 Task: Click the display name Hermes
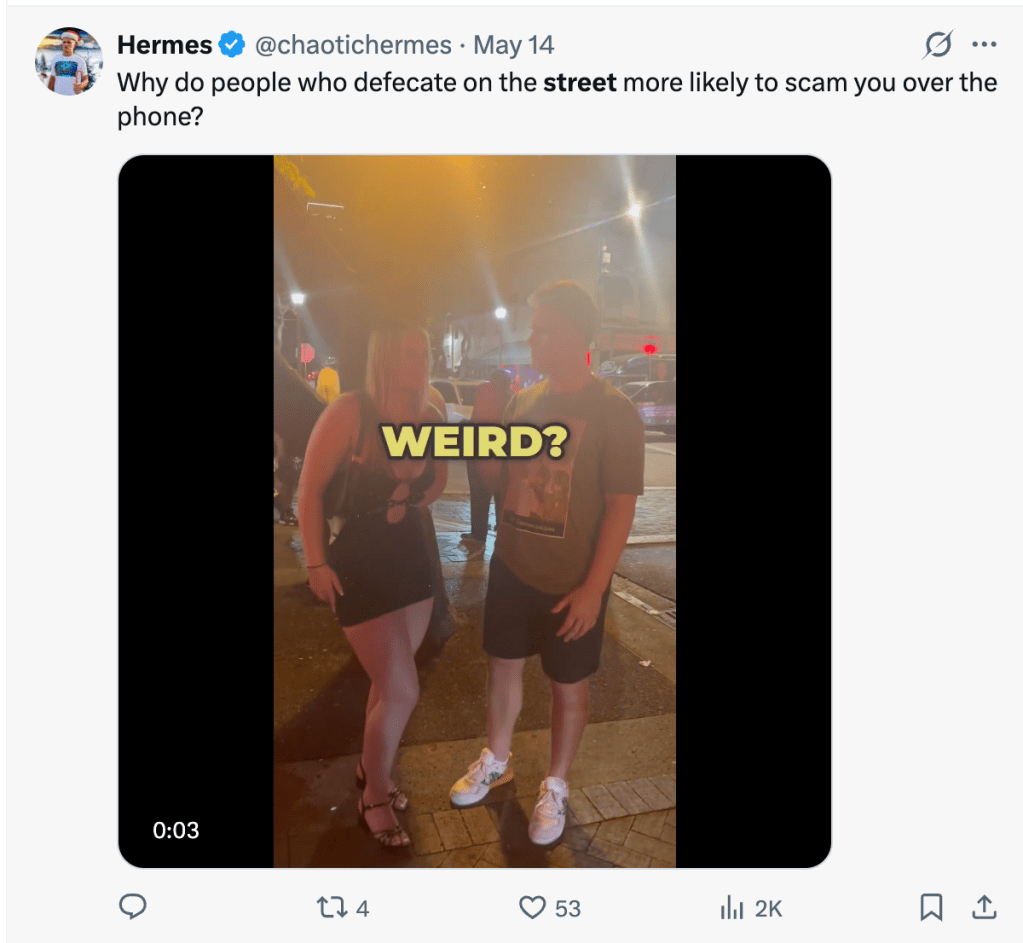164,45
